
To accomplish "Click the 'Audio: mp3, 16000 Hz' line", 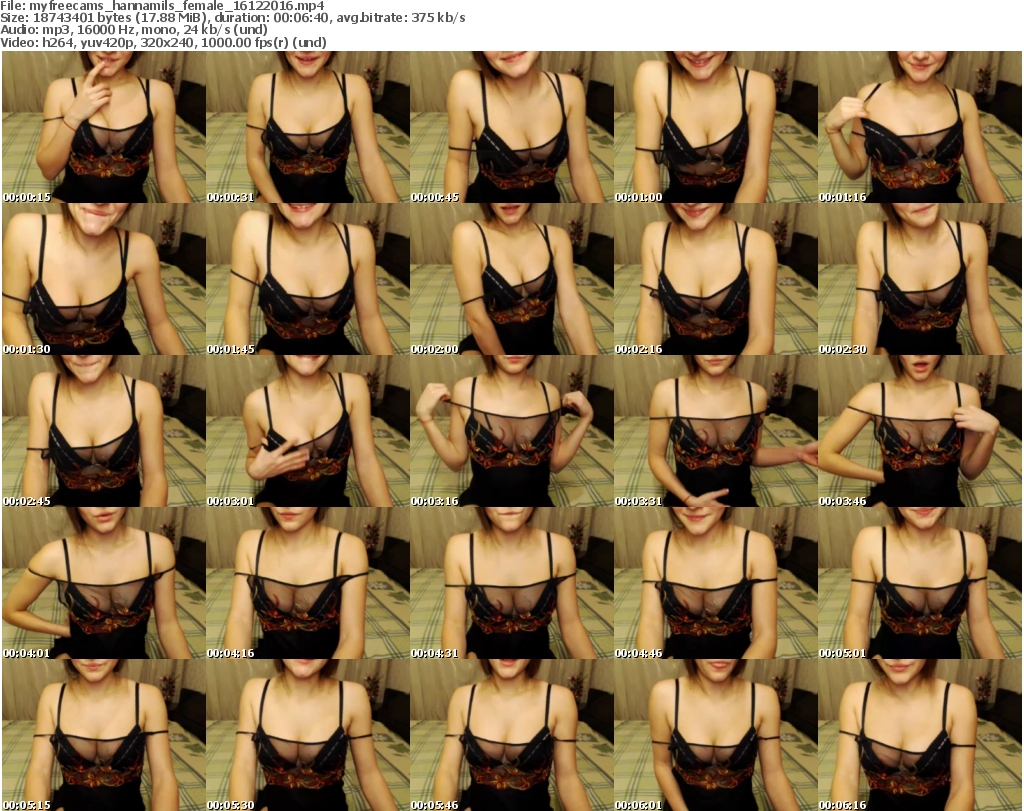I will point(134,30).
